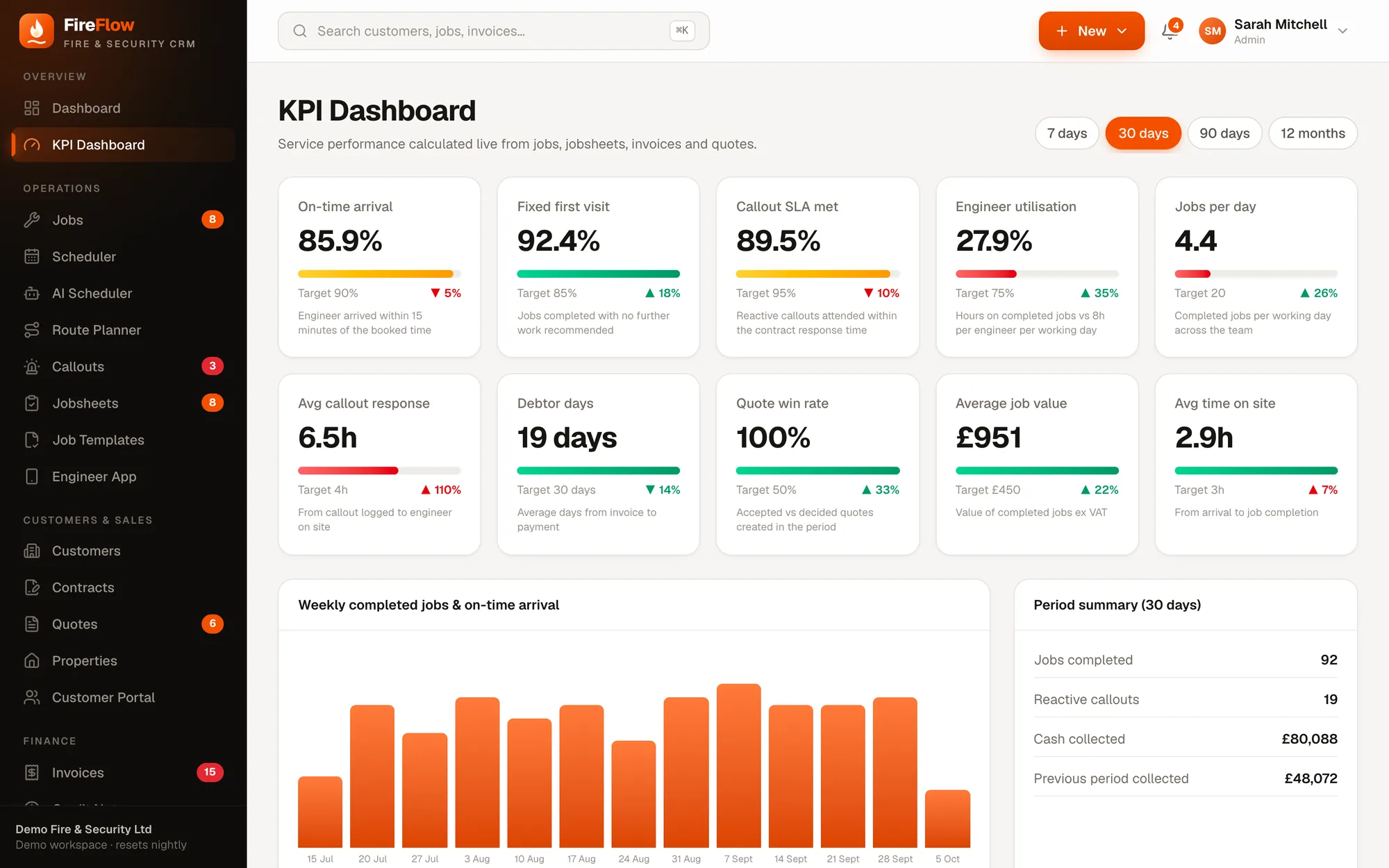
Task: Click the Invoices badge showing 15
Action: point(210,772)
